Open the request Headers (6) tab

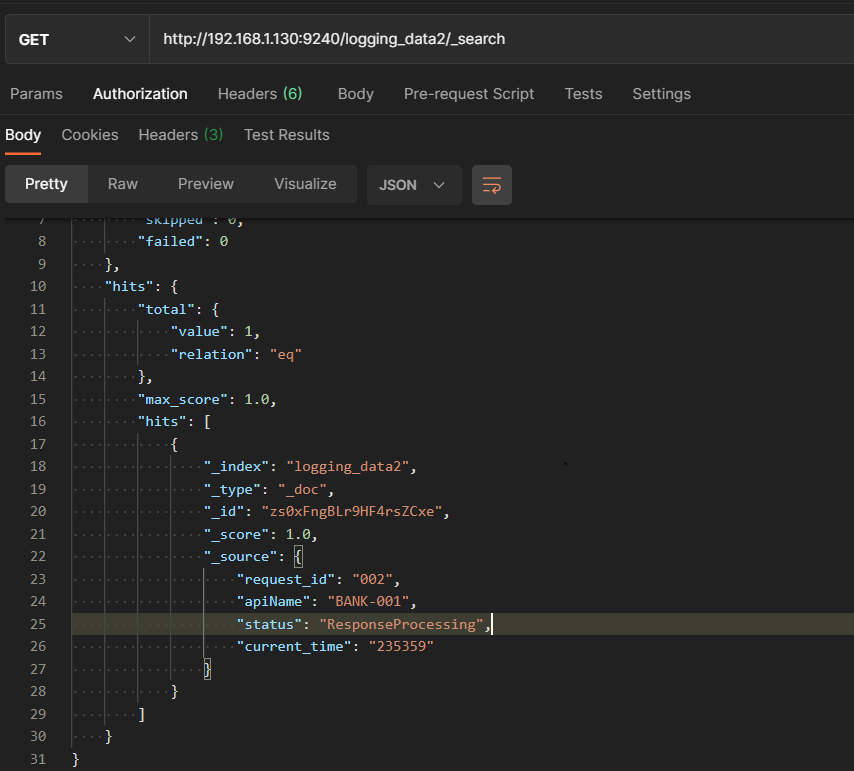260,94
